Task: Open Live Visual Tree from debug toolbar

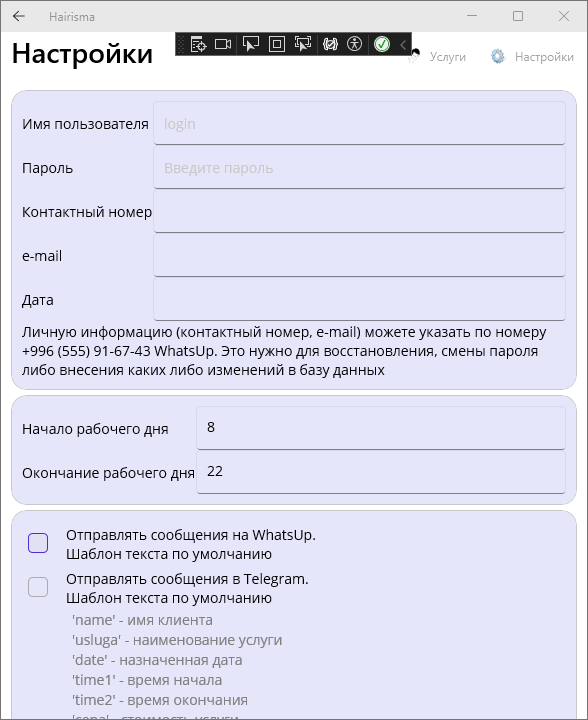Action: [x=198, y=44]
